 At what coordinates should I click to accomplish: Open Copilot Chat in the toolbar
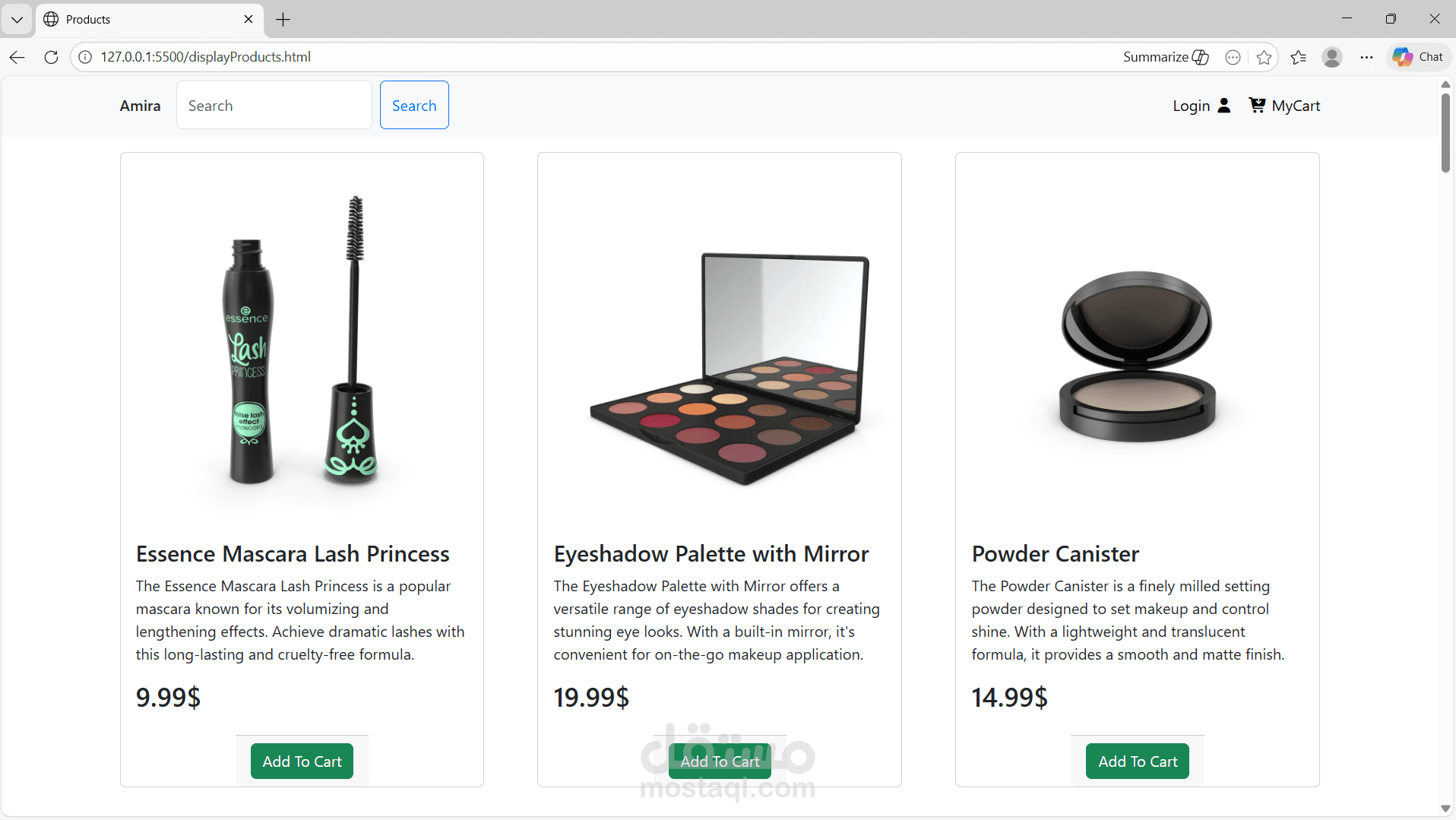[x=1418, y=57]
